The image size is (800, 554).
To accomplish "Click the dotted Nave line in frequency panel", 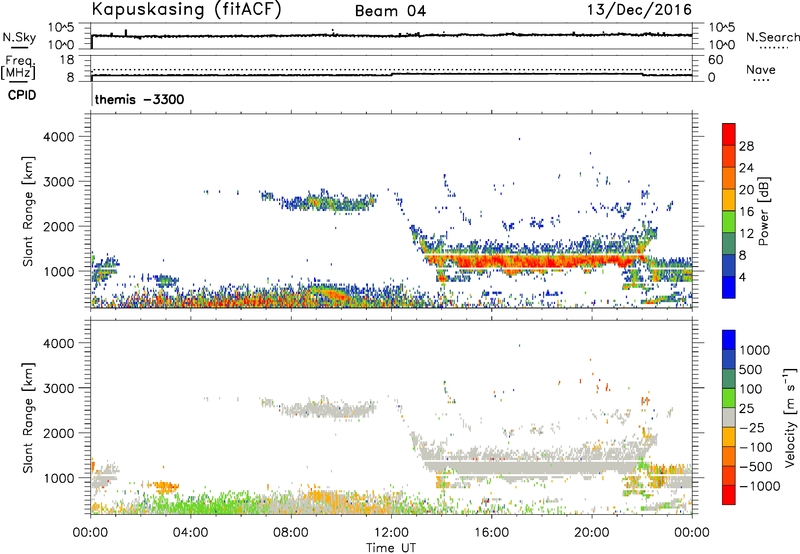I will tap(391, 70).
